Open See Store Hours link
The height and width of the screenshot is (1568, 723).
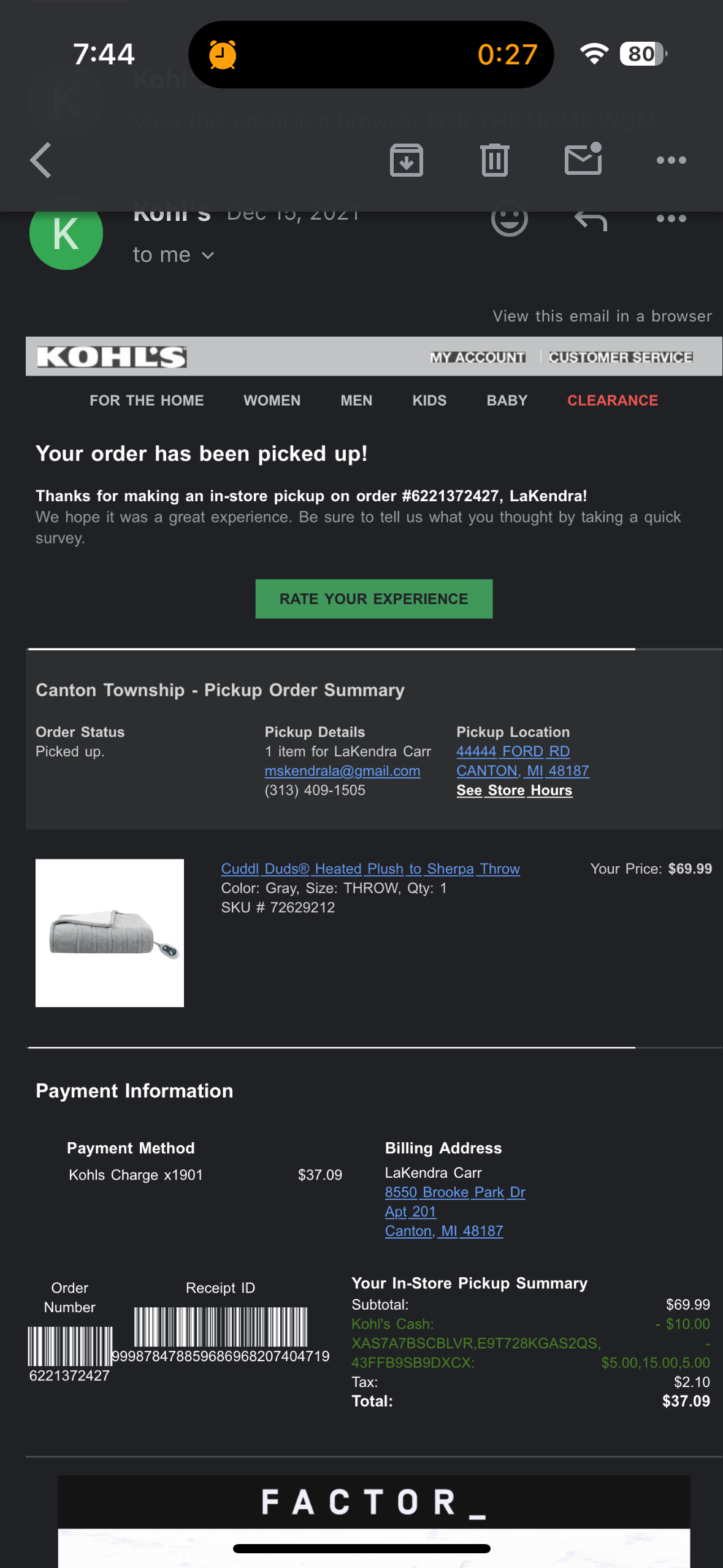(514, 790)
